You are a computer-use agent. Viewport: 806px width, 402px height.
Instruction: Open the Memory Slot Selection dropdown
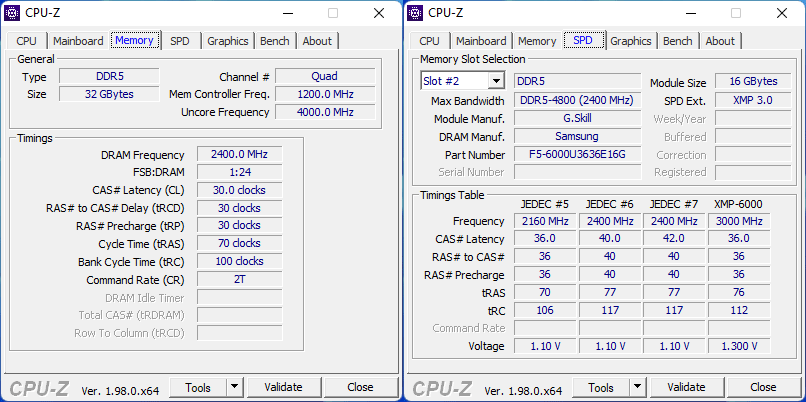[496, 81]
